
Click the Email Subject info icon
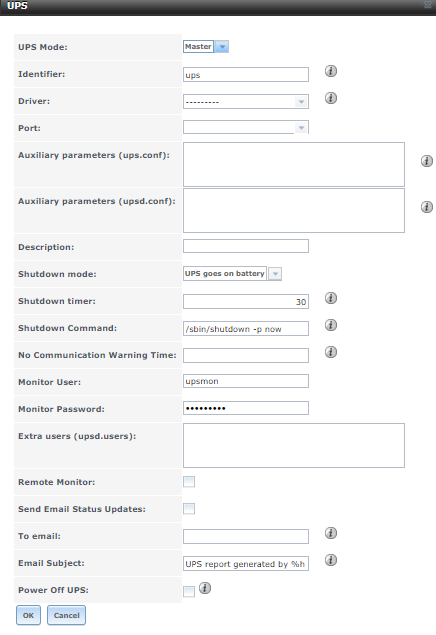click(331, 560)
